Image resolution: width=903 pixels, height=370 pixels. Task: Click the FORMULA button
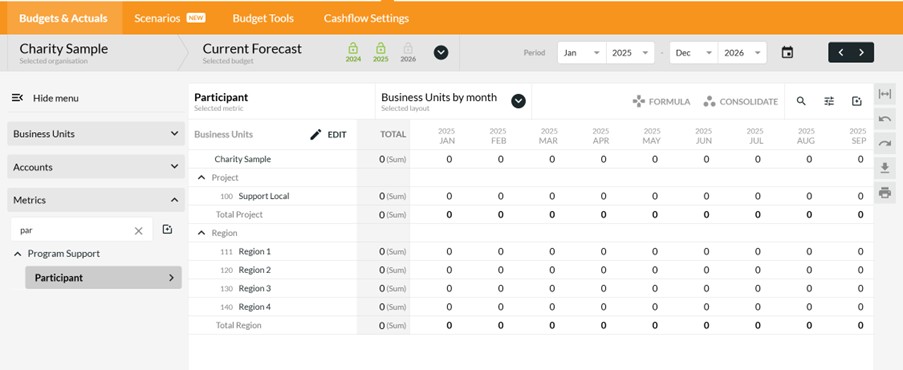pos(661,101)
